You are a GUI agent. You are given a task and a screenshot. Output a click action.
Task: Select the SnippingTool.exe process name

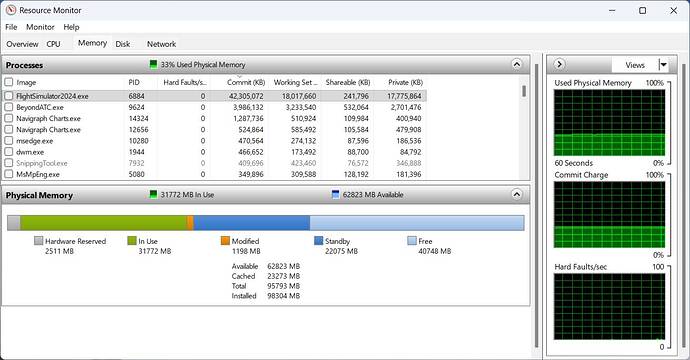coord(42,163)
